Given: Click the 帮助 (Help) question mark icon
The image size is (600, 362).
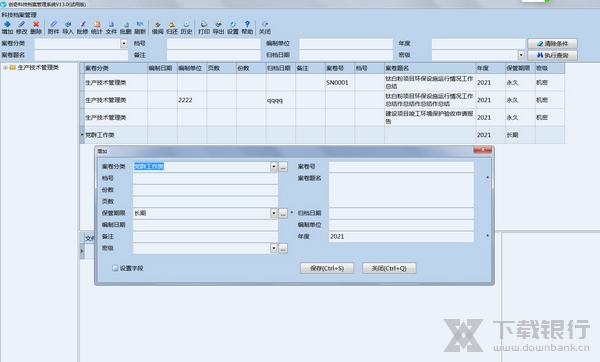Looking at the screenshot, I should click(x=247, y=28).
